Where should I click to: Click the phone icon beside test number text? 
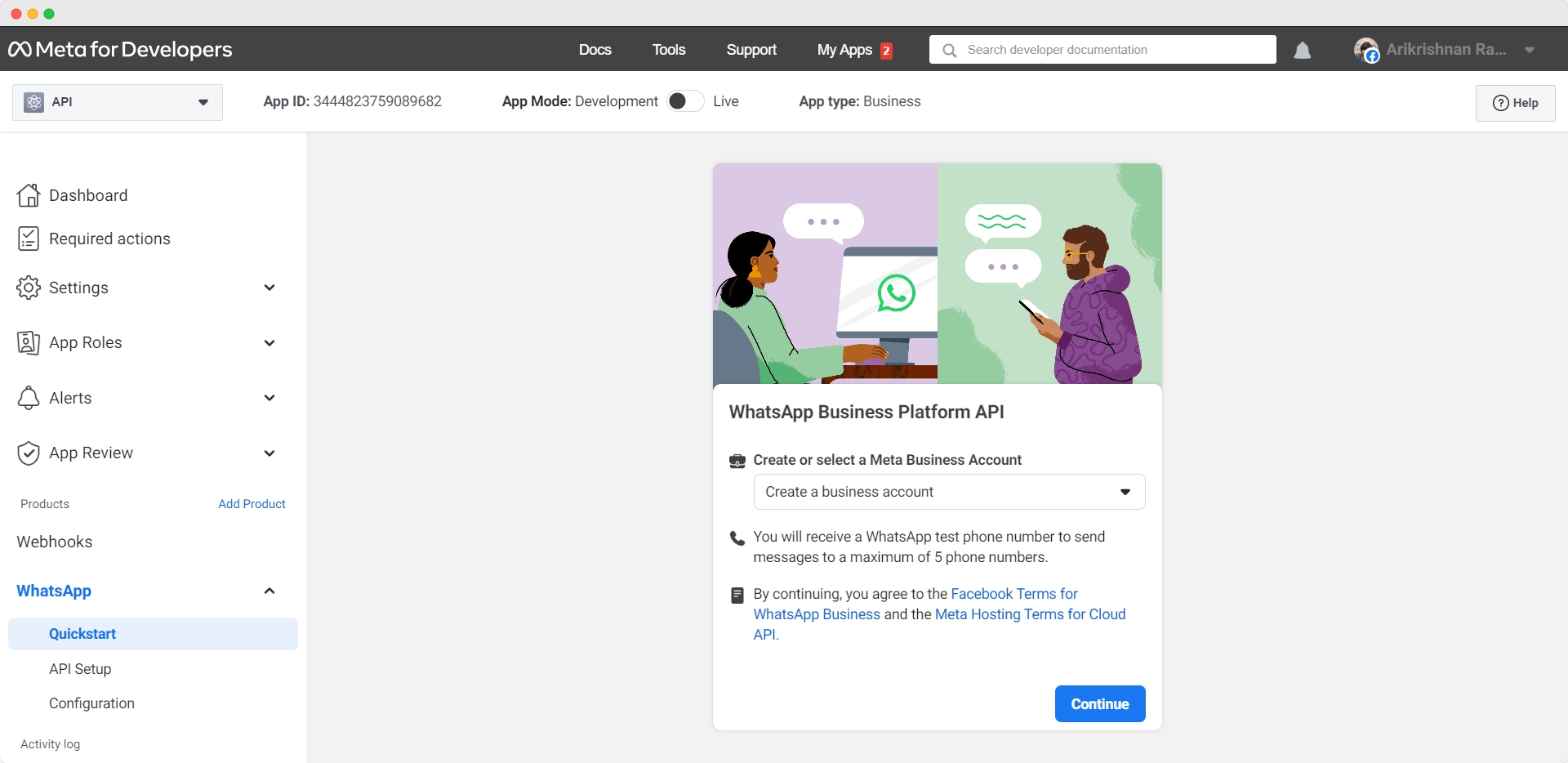(x=737, y=538)
